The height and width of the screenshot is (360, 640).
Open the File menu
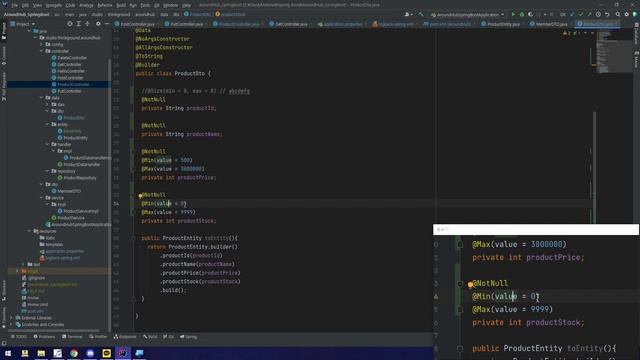click(x=15, y=5)
